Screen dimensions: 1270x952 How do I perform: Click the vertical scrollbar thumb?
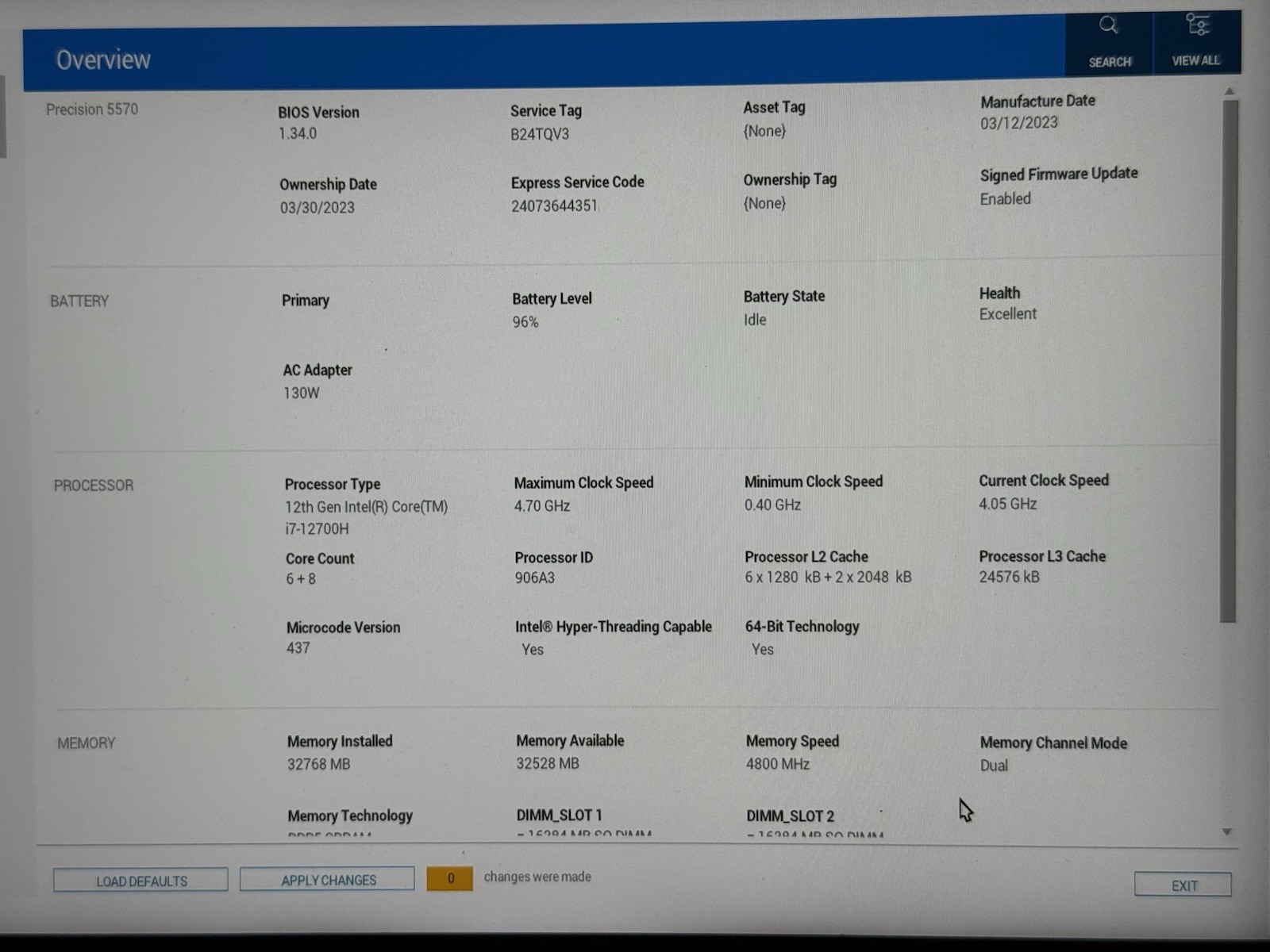point(1229,361)
